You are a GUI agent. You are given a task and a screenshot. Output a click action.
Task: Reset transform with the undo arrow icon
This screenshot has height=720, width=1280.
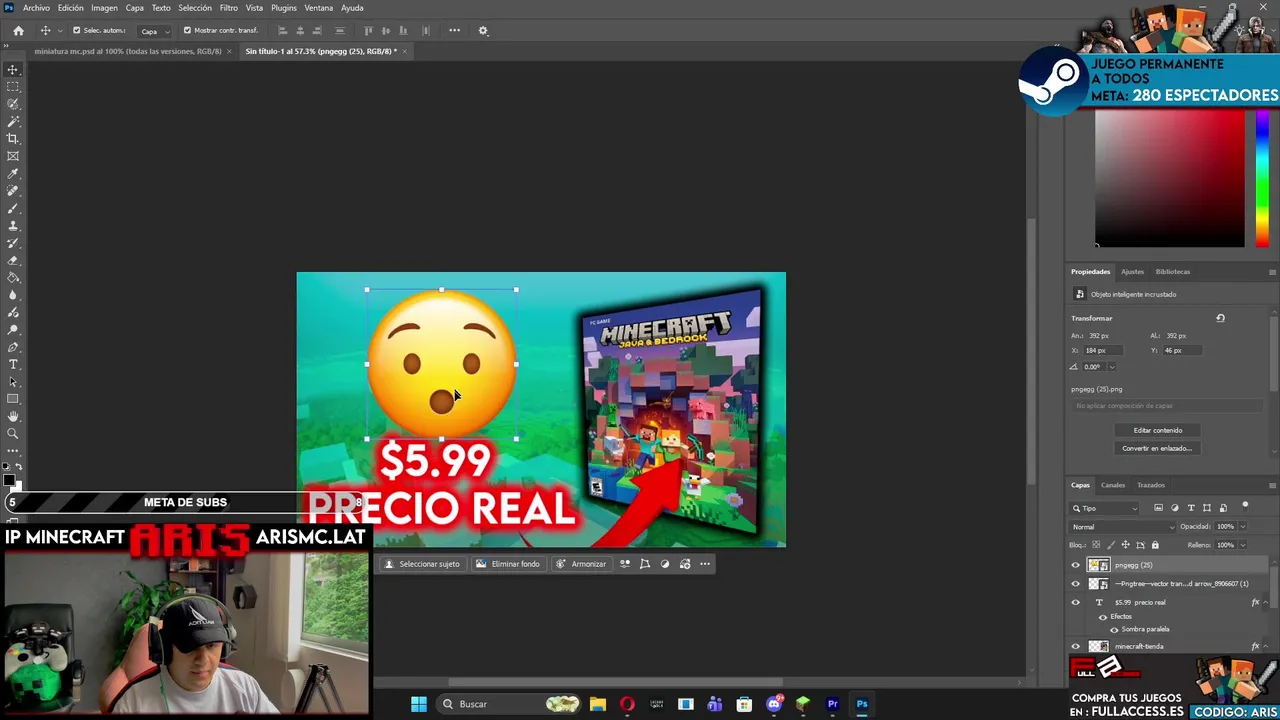[1220, 318]
